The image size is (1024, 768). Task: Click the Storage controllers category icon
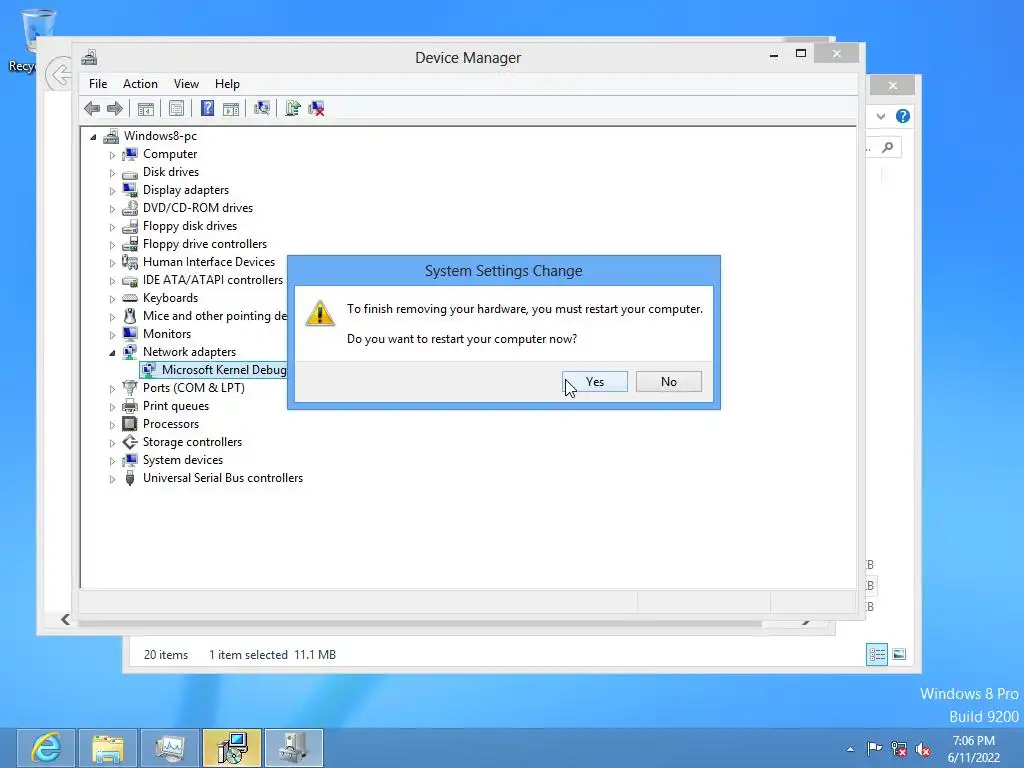pyautogui.click(x=130, y=442)
